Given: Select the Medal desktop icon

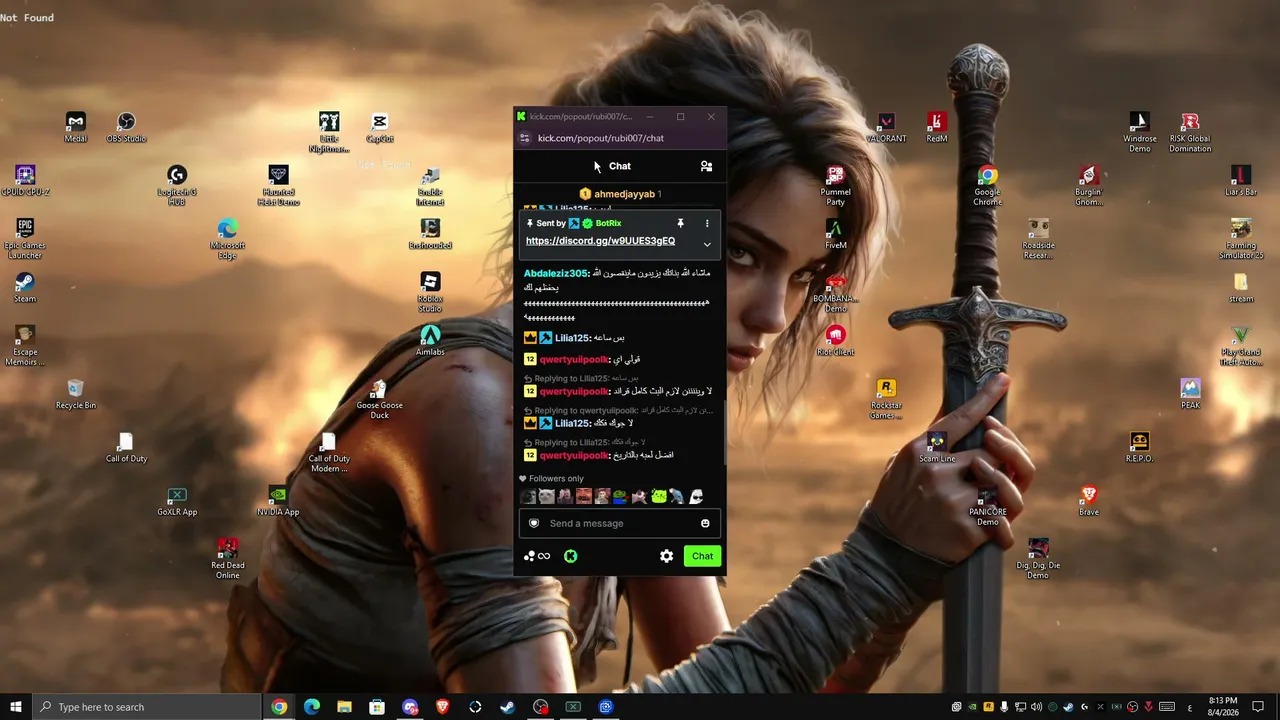Looking at the screenshot, I should (76, 128).
